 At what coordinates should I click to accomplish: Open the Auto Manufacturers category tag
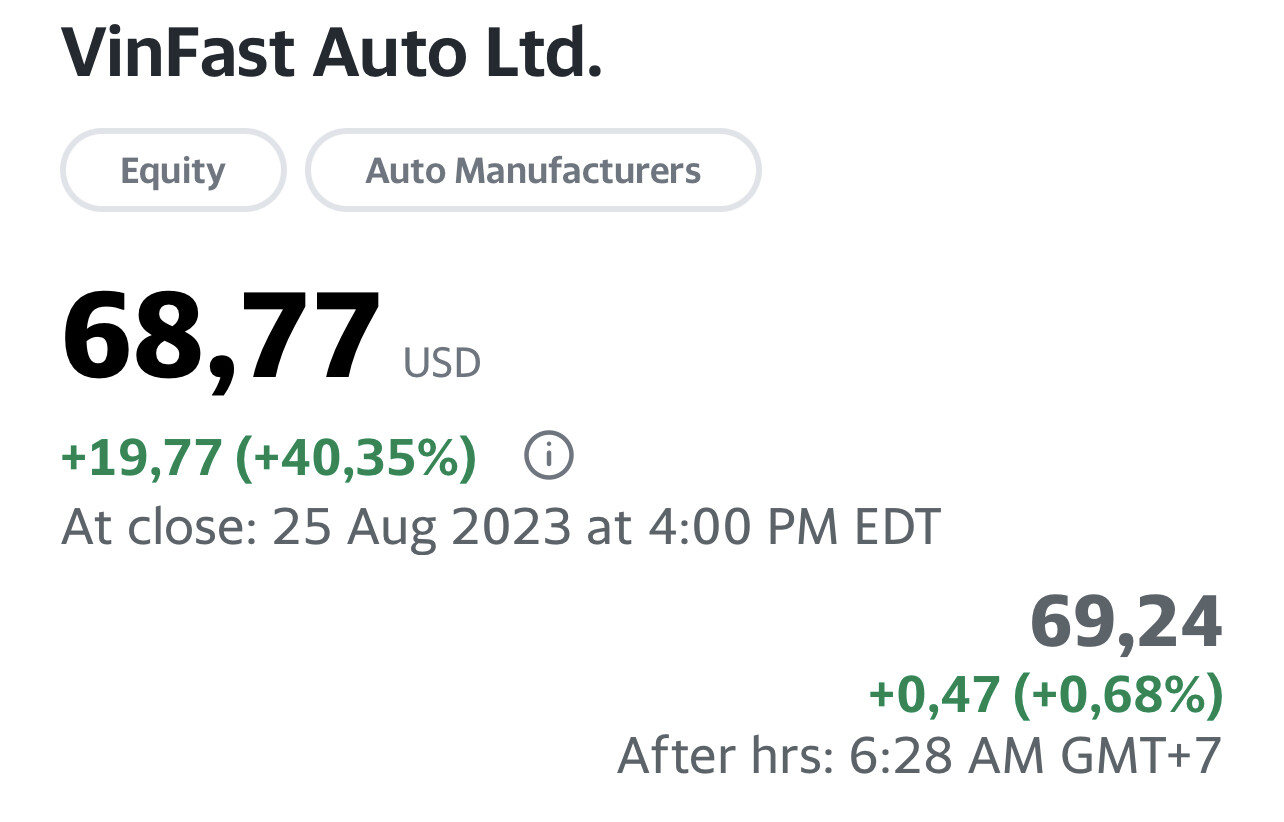tap(533, 171)
